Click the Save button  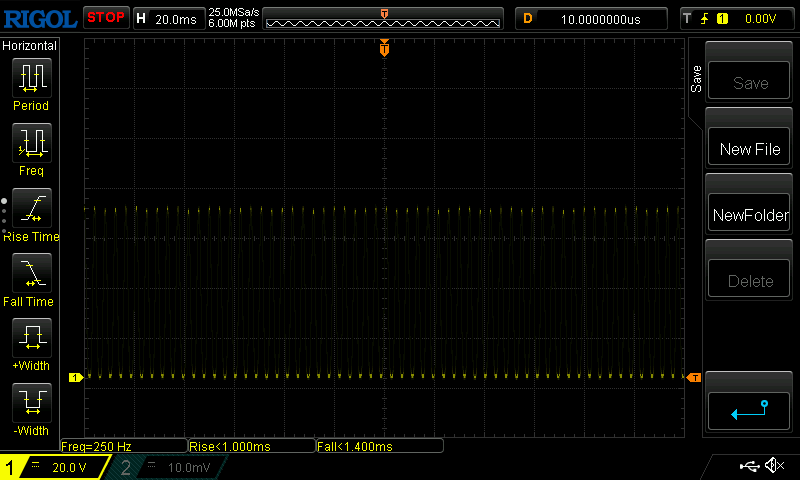(x=749, y=82)
